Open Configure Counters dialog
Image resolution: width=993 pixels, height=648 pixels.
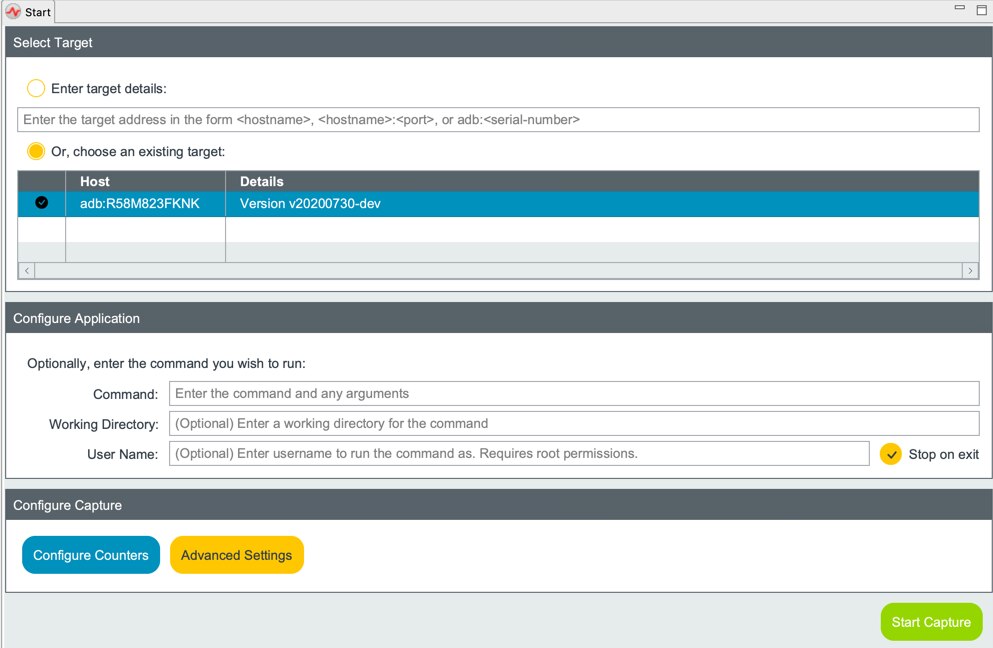click(x=91, y=555)
